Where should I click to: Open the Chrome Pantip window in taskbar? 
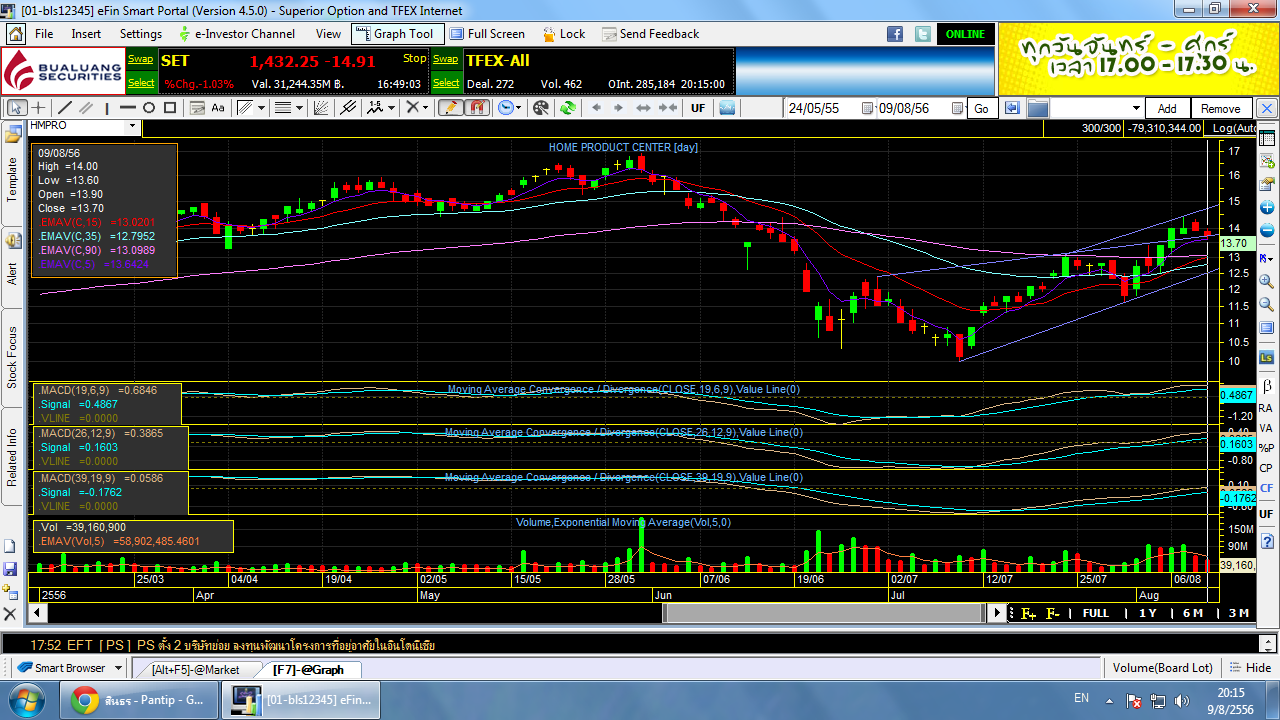coord(138,700)
